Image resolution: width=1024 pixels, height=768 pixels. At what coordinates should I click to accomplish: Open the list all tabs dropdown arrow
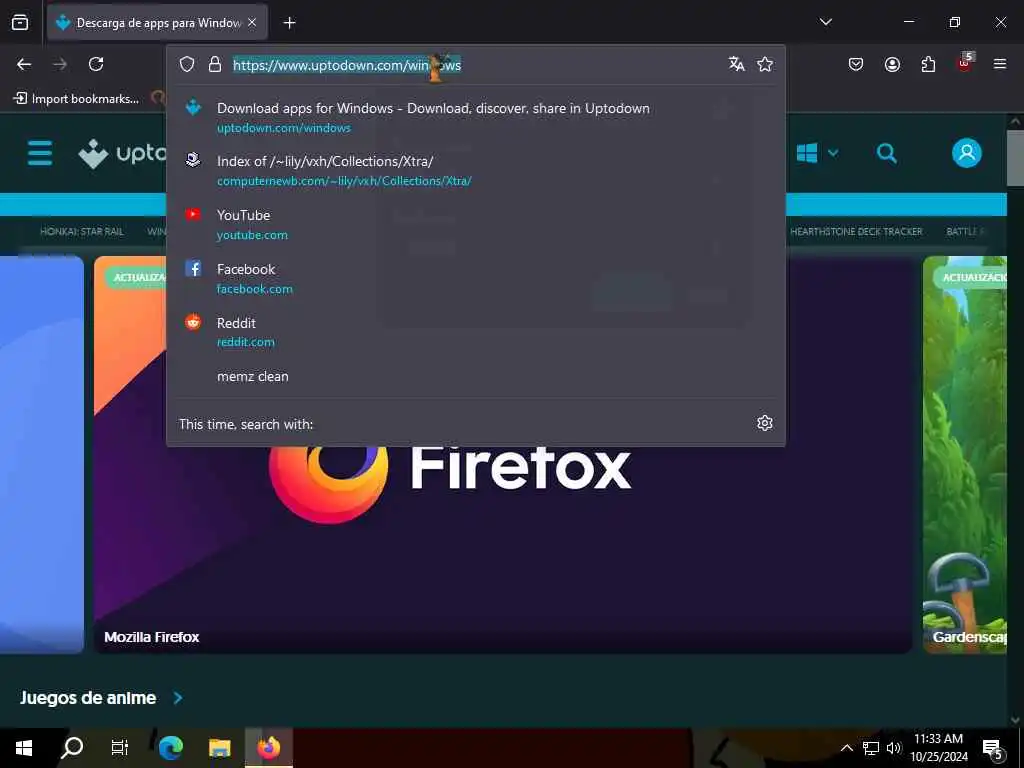pos(825,22)
